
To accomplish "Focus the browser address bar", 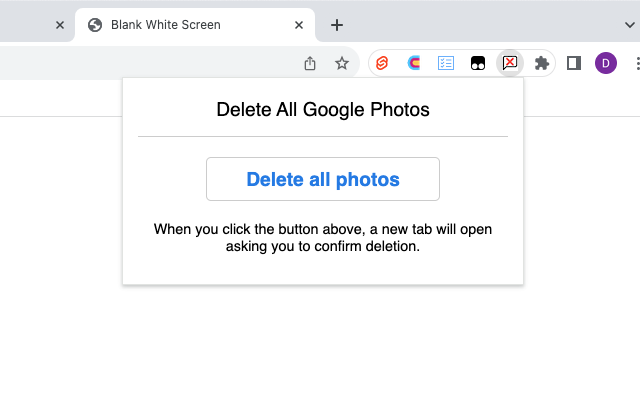I will pos(150,63).
